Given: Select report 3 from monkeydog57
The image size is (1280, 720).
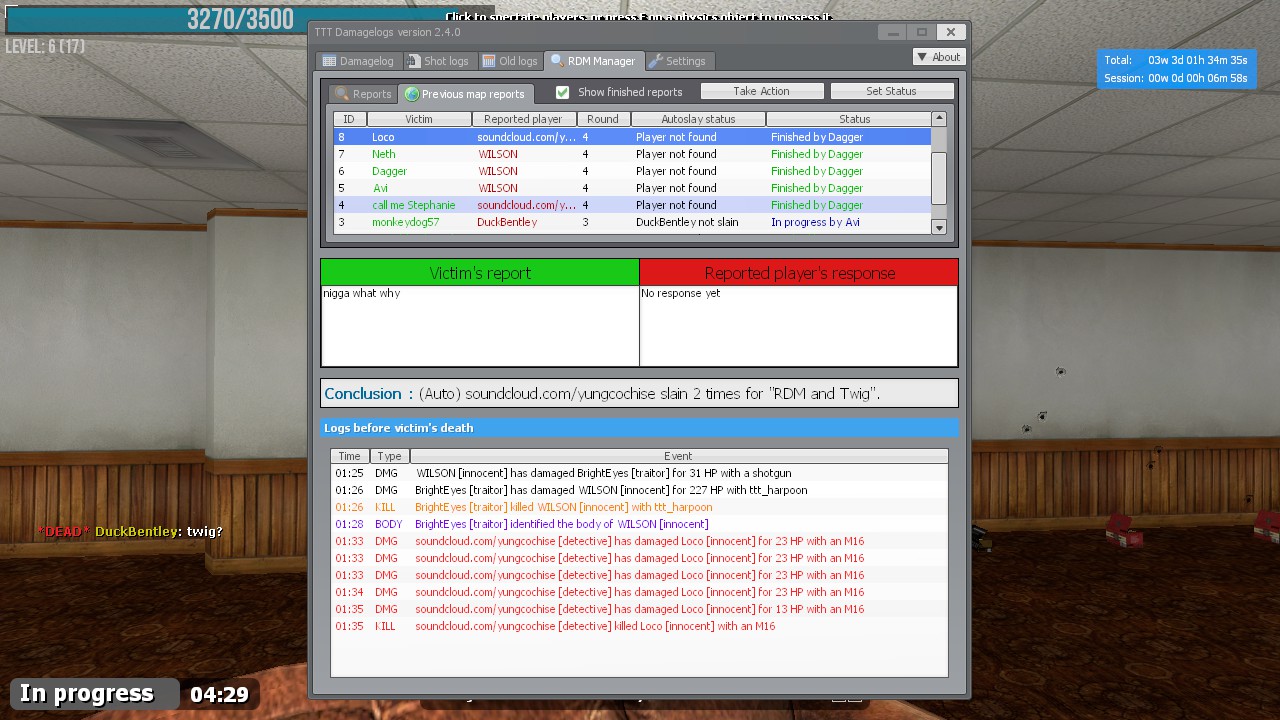Looking at the screenshot, I should tap(632, 222).
